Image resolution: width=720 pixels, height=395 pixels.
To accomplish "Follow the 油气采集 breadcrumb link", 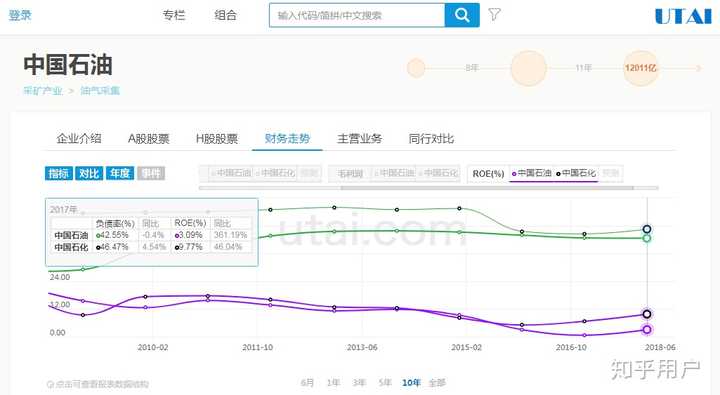I will (x=100, y=90).
